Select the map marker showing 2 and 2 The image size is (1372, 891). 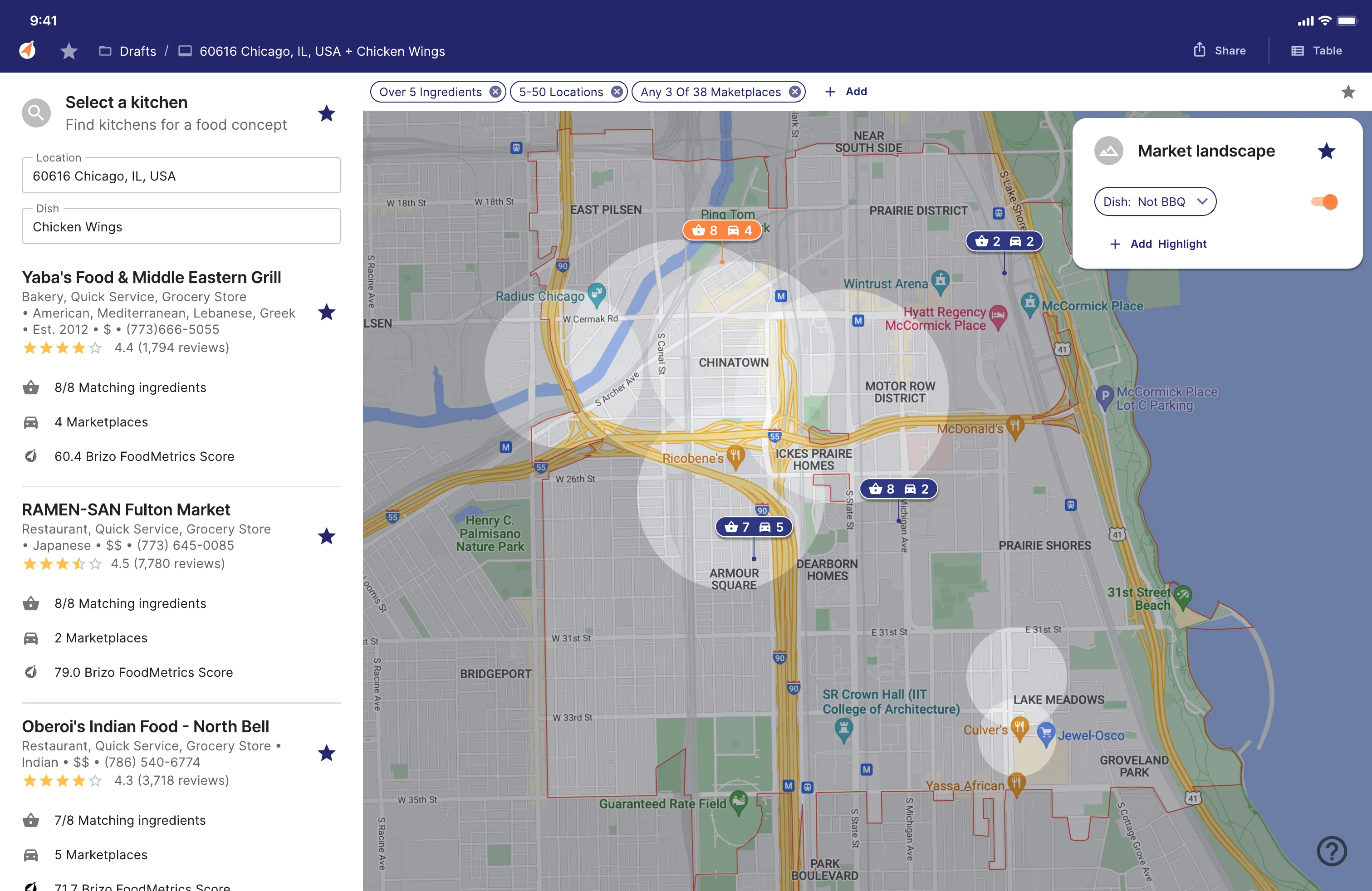[x=1004, y=241]
